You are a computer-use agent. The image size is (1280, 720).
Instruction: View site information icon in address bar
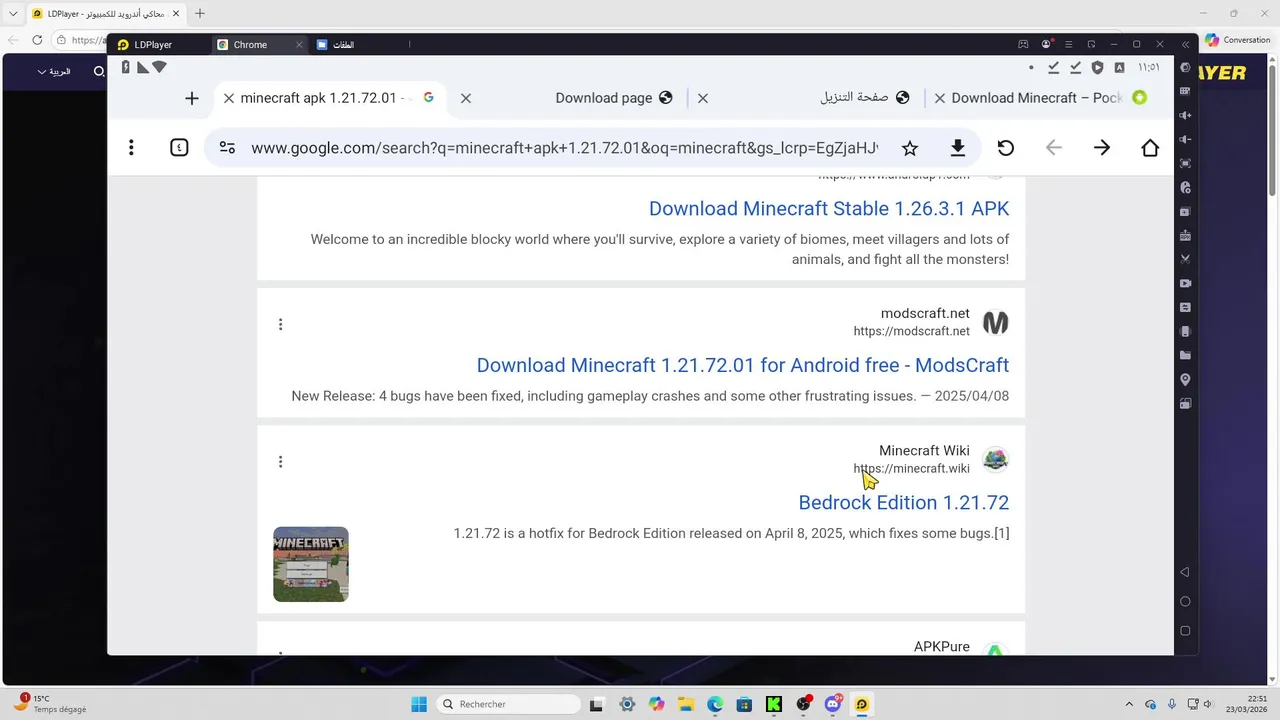tap(227, 148)
